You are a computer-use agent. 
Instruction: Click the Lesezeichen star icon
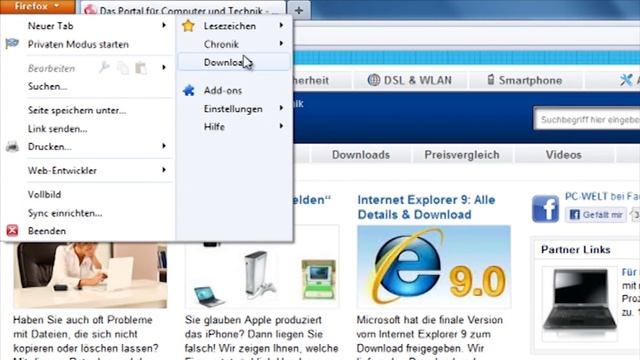pyautogui.click(x=188, y=26)
